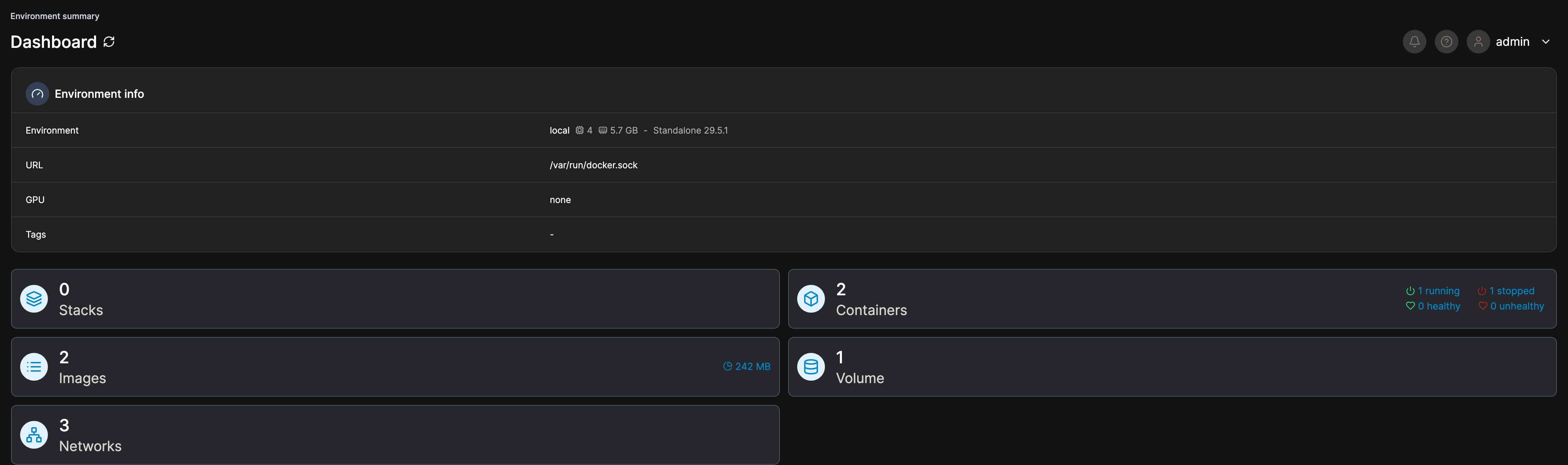Click the memory icon next to 5.7 GB

coord(603,130)
